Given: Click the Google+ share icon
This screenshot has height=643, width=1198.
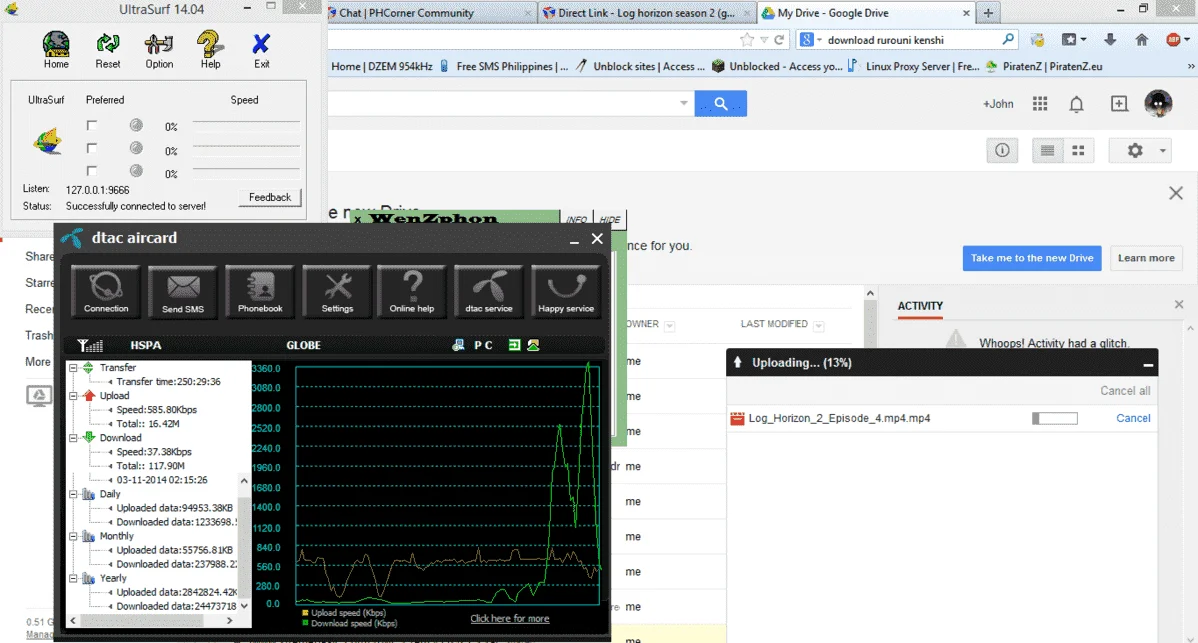Looking at the screenshot, I should coord(1119,104).
